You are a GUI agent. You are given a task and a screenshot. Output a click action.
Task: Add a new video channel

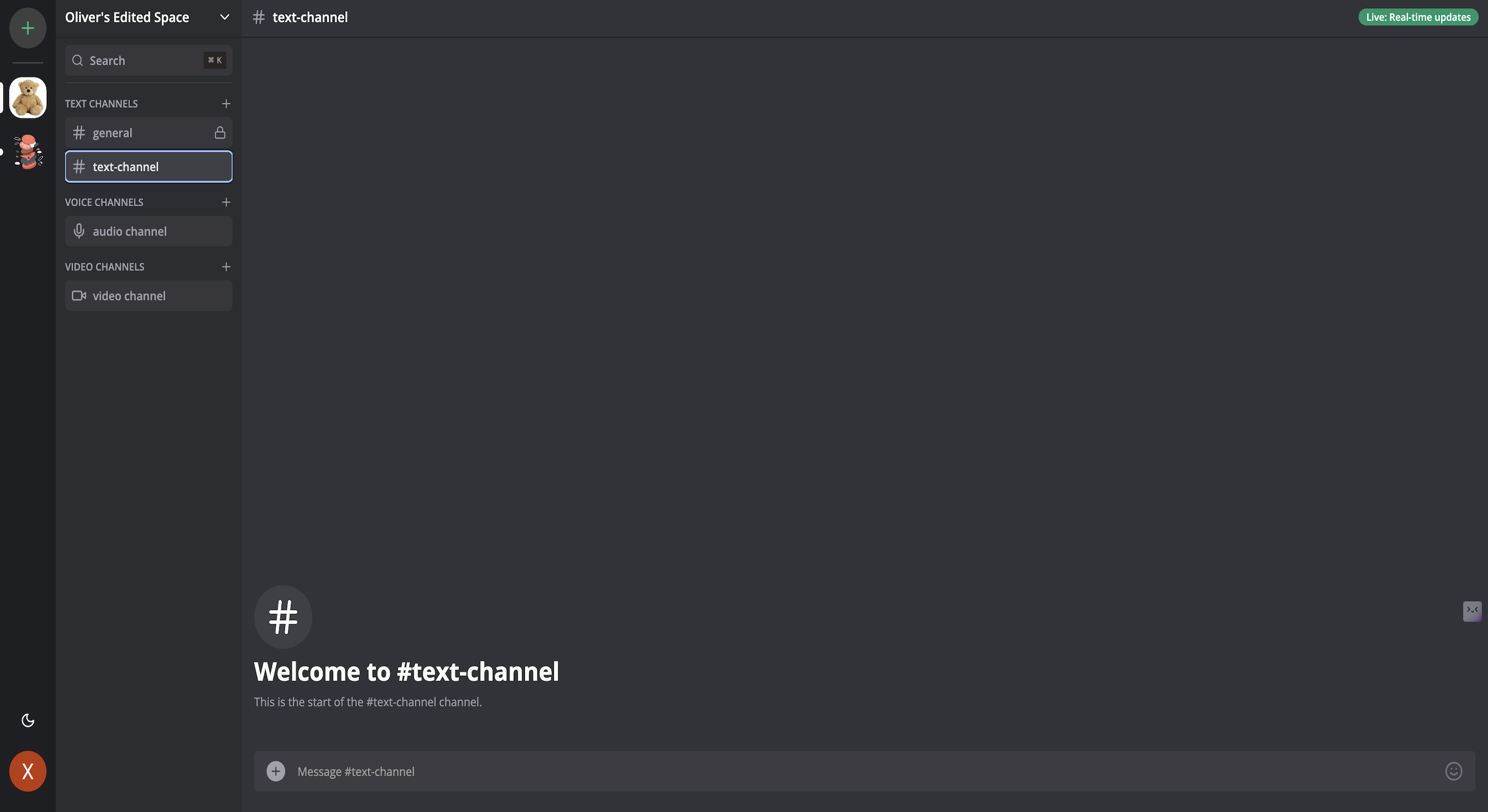coord(226,267)
